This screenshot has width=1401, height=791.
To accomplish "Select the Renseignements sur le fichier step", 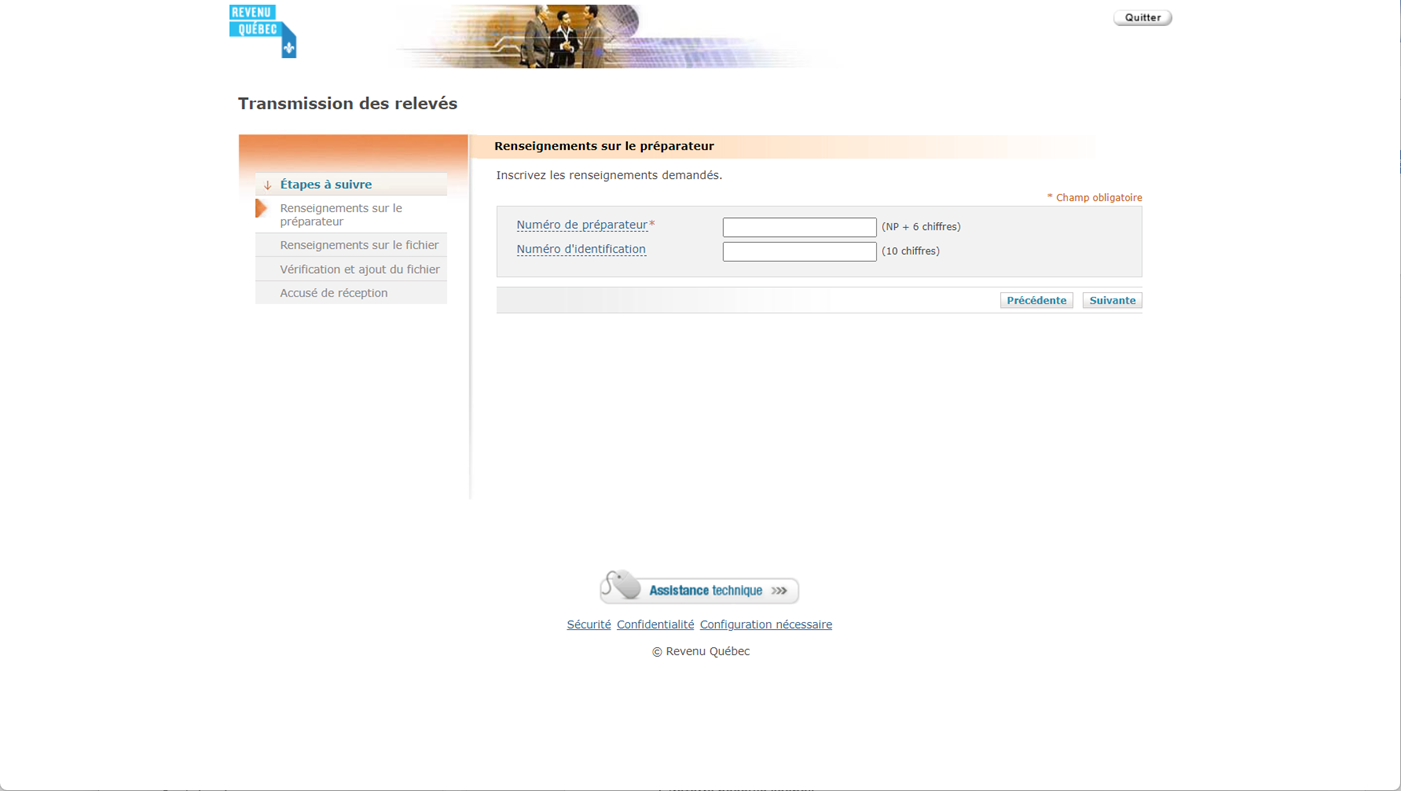I will [359, 245].
